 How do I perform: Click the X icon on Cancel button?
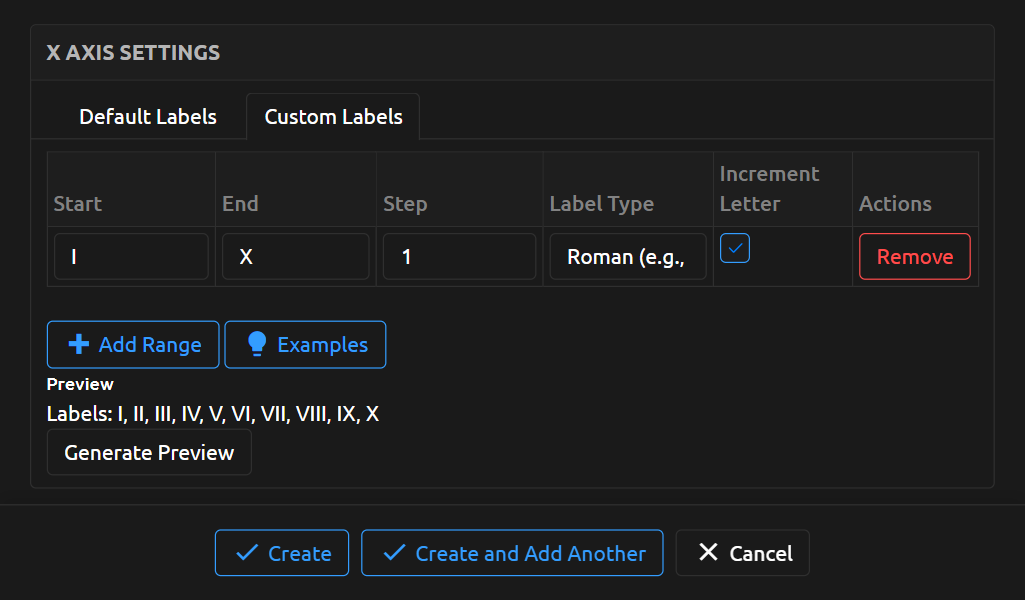[708, 553]
